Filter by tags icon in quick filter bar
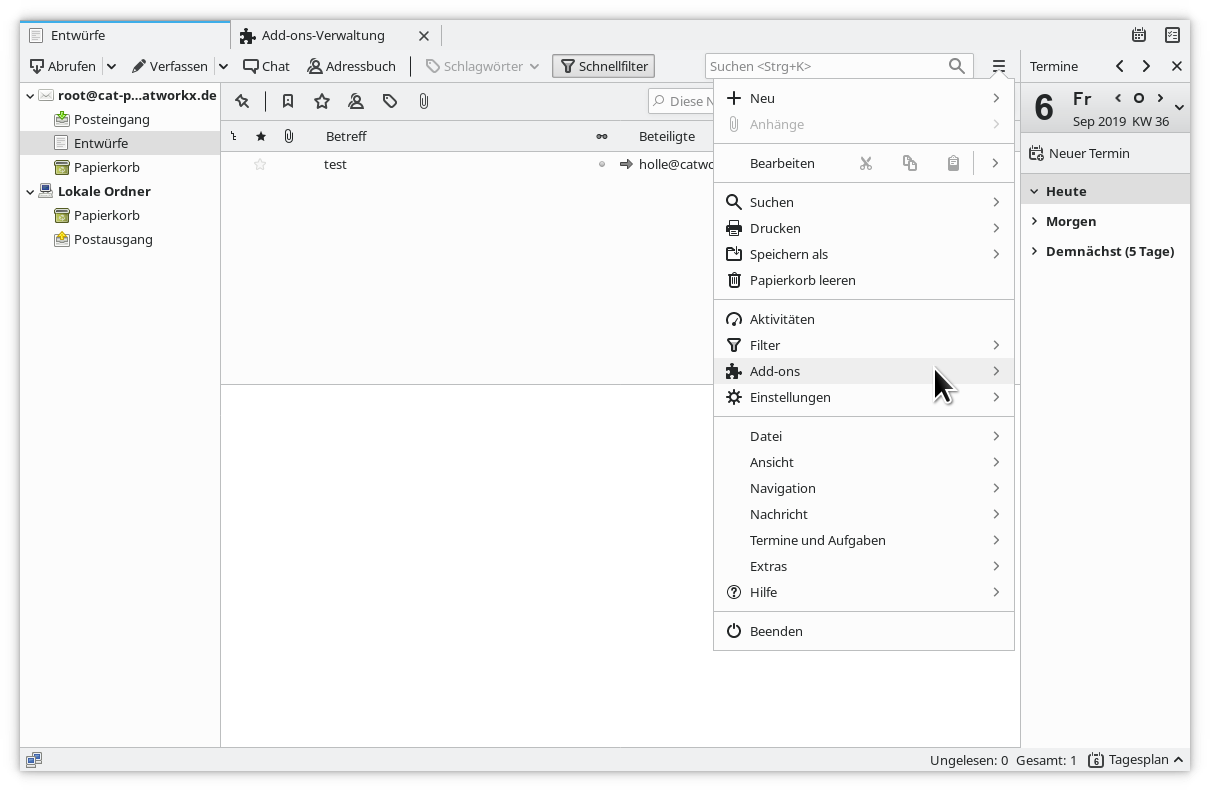This screenshot has width=1210, height=791. 390,101
